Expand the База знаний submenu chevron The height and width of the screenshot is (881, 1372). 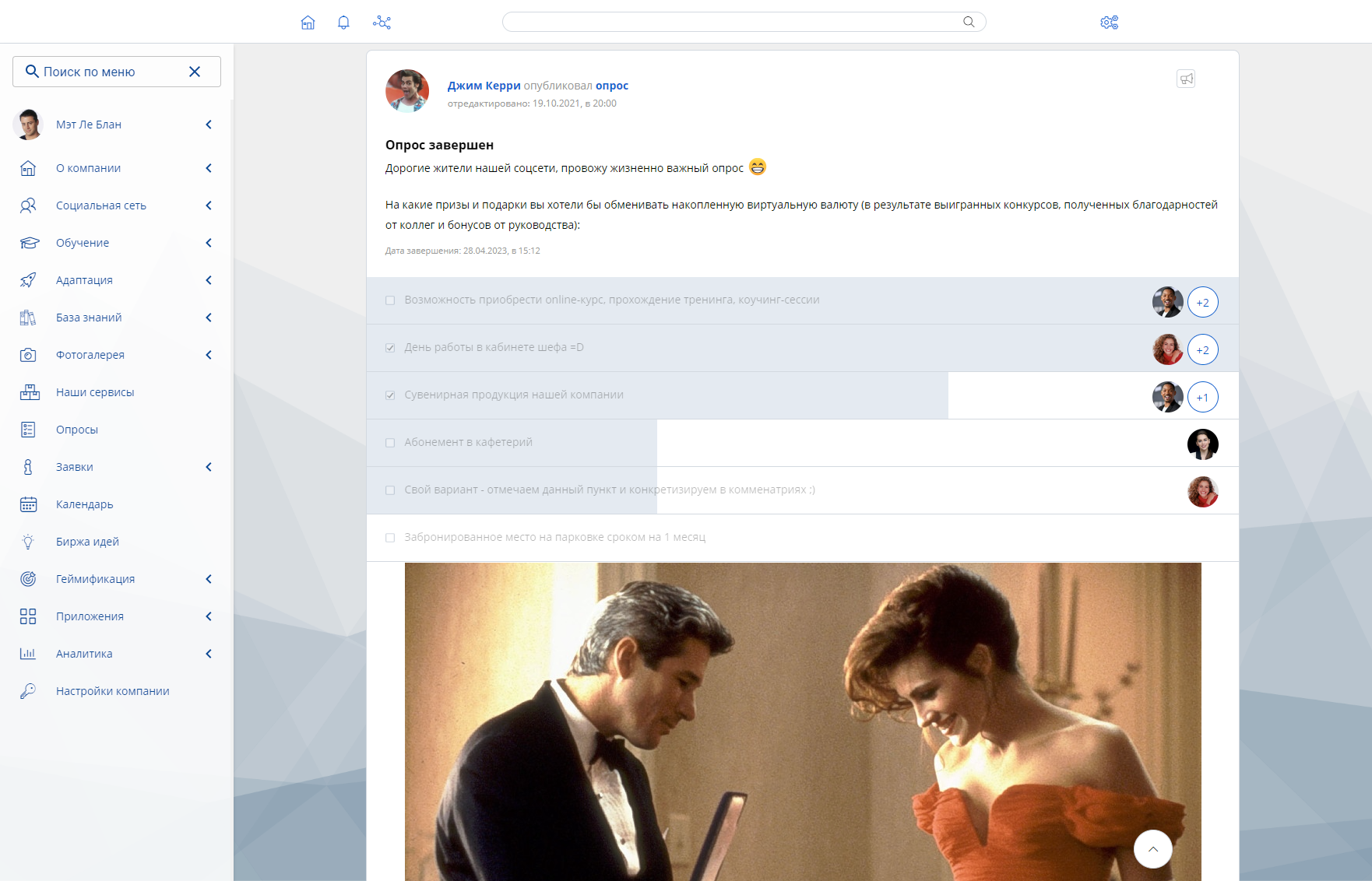point(209,318)
